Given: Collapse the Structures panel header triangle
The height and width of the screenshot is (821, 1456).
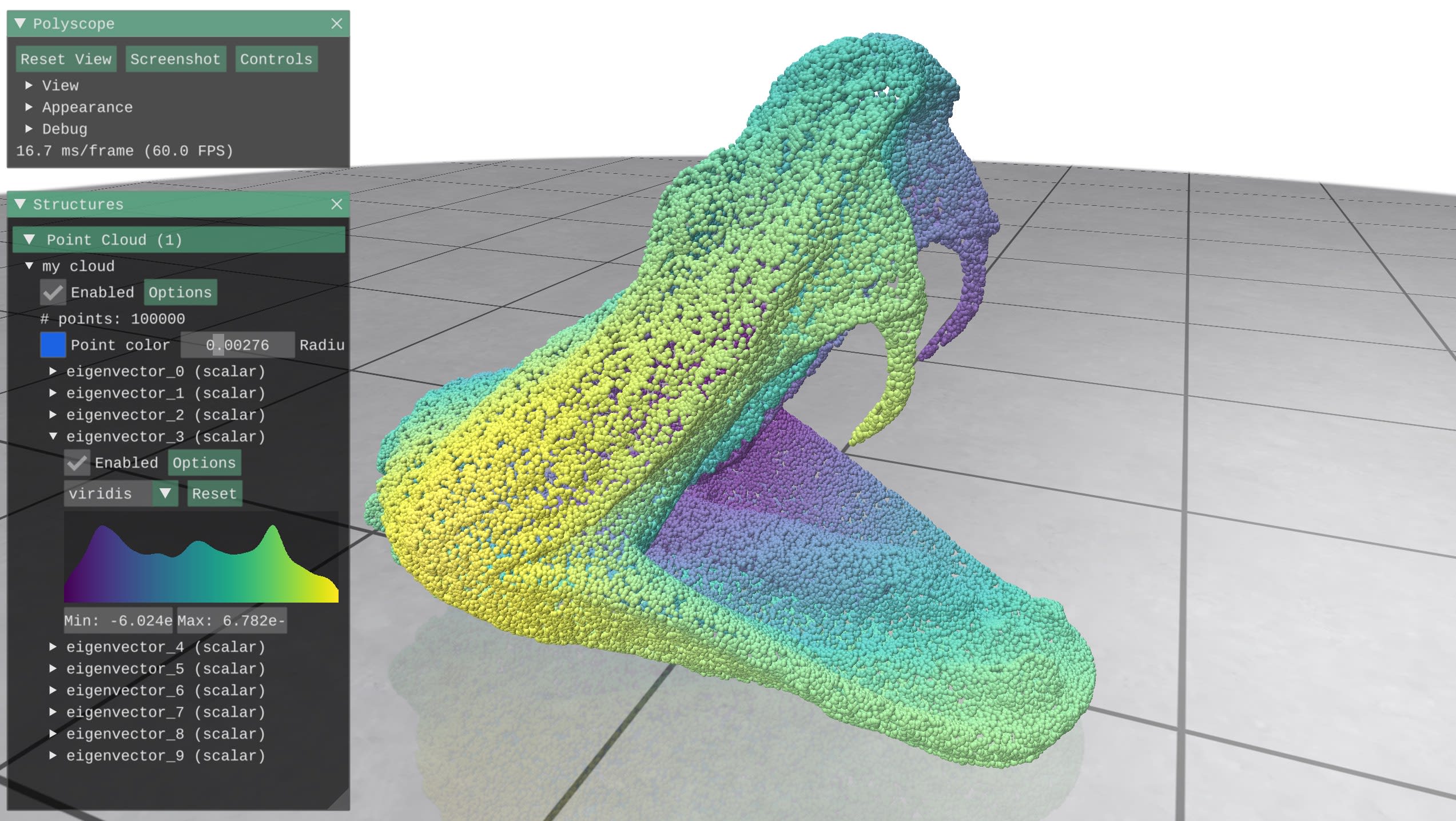Looking at the screenshot, I should click(x=19, y=205).
